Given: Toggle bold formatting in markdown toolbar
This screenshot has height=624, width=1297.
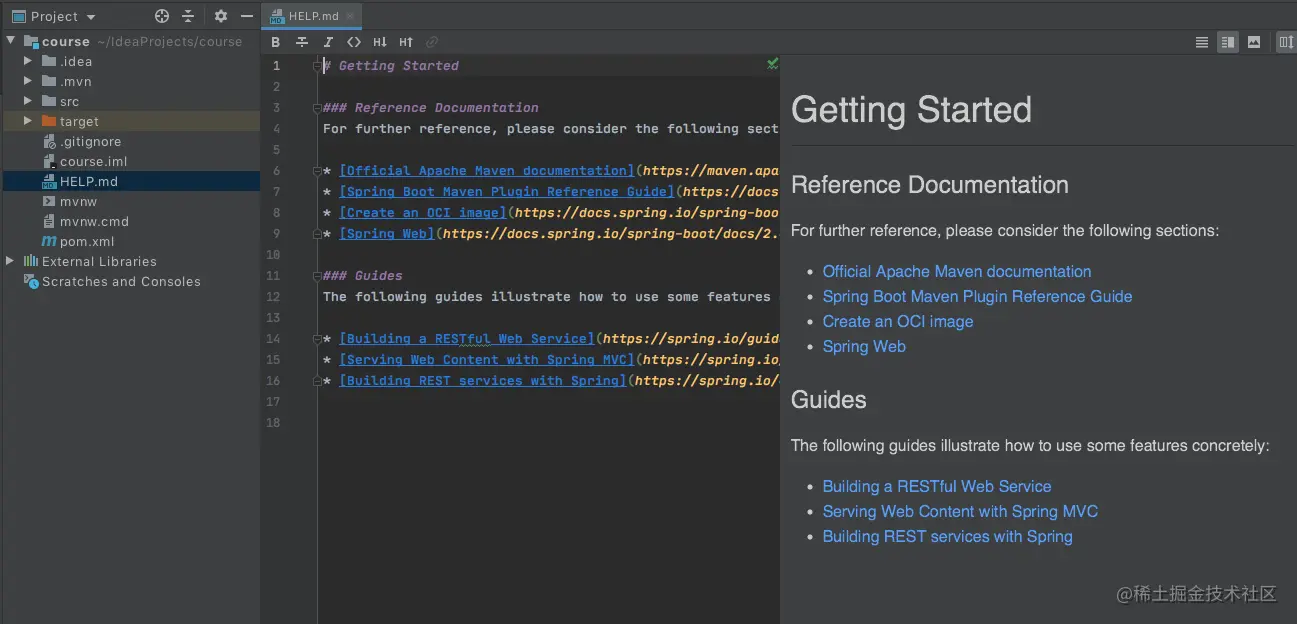Looking at the screenshot, I should (x=276, y=42).
